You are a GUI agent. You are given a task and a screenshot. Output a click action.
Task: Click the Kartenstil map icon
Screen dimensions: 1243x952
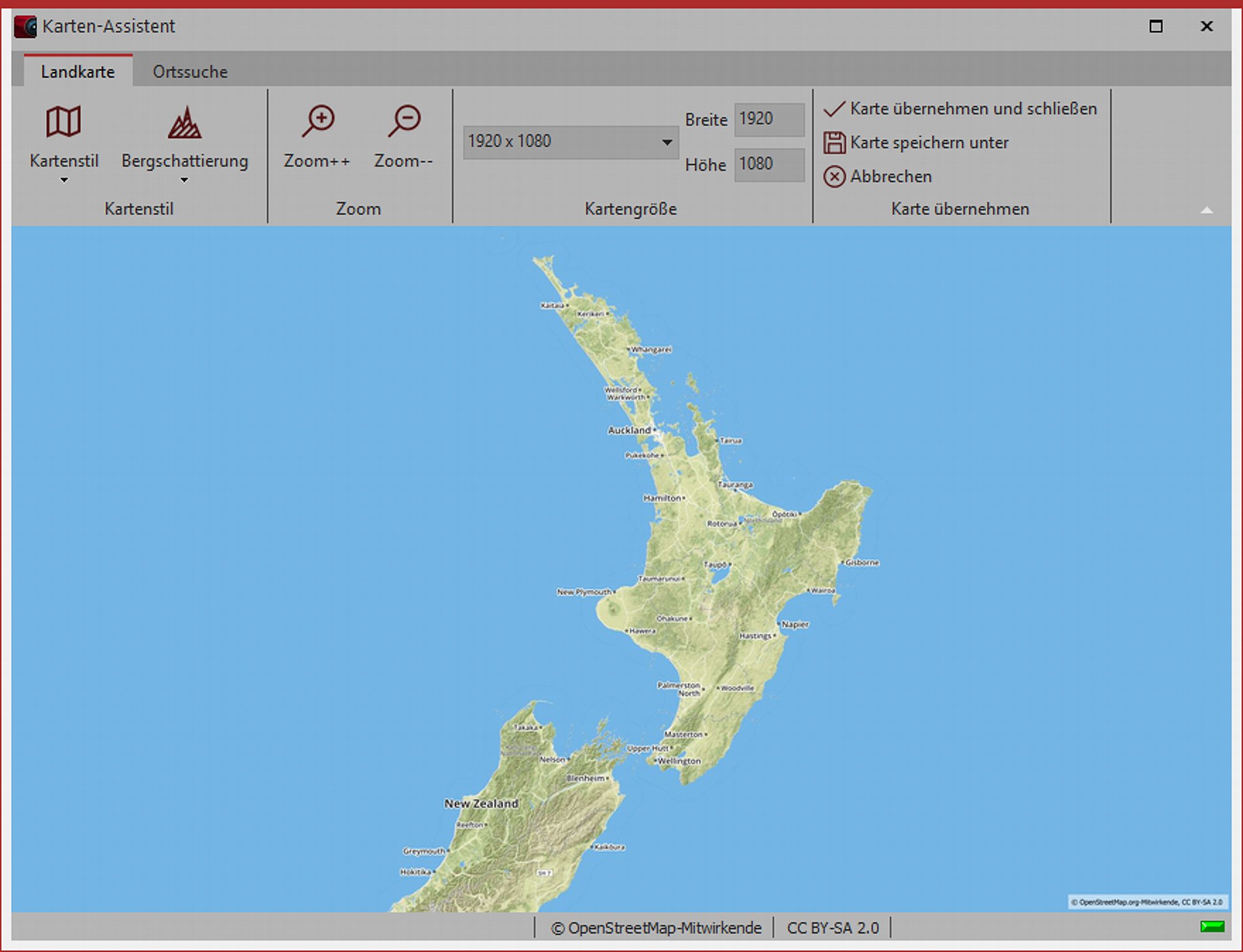pyautogui.click(x=63, y=121)
